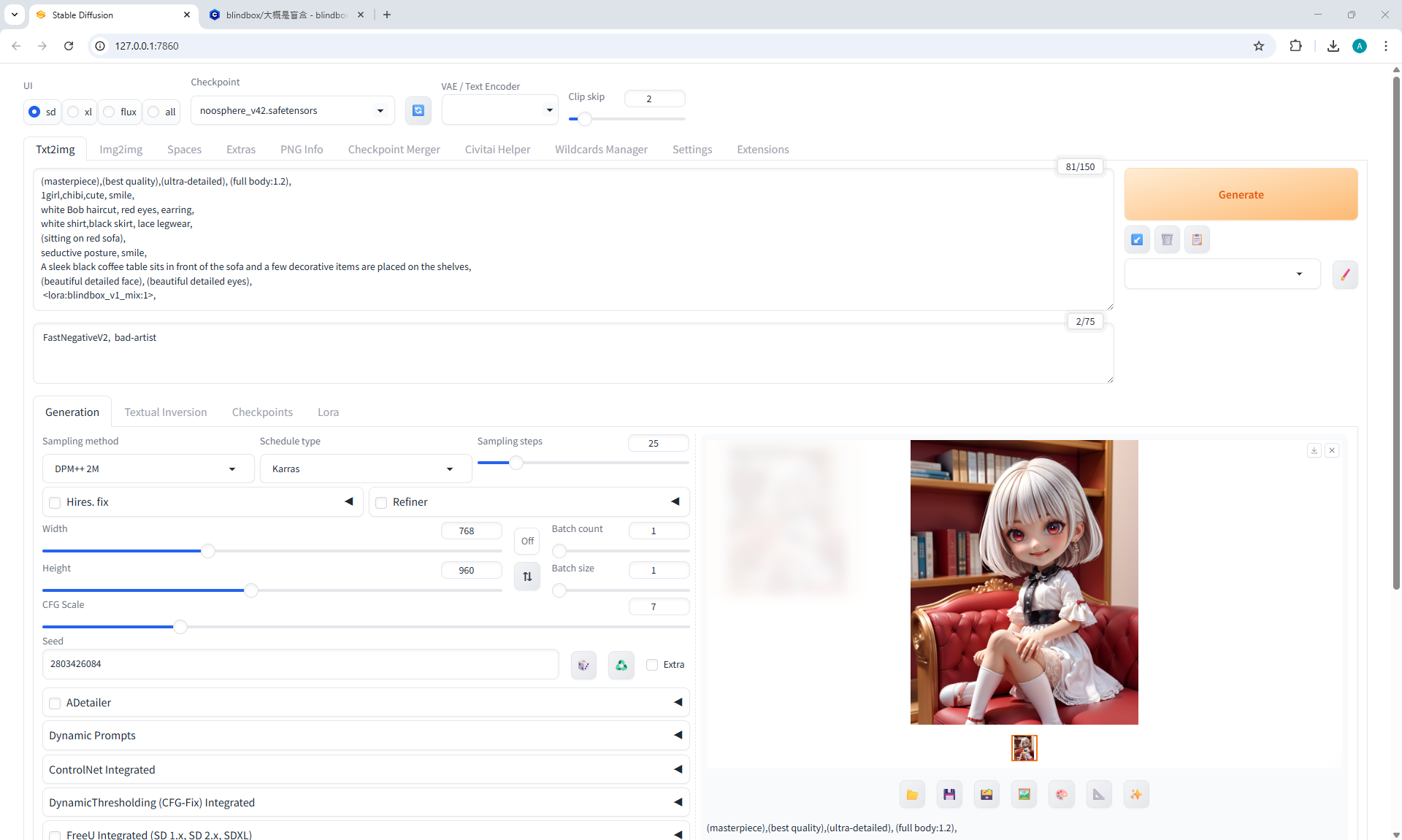The image size is (1402, 840).
Task: Select the xl UI radio button
Action: [74, 112]
